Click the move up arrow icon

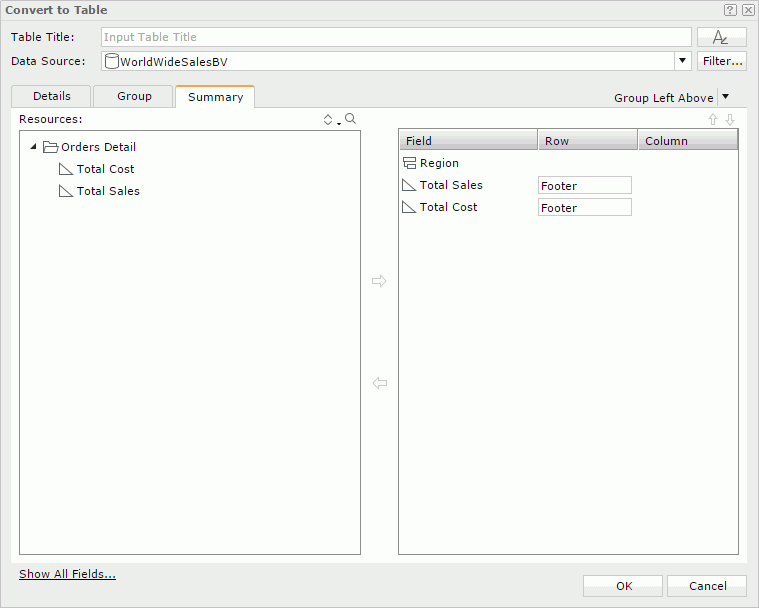click(x=713, y=120)
